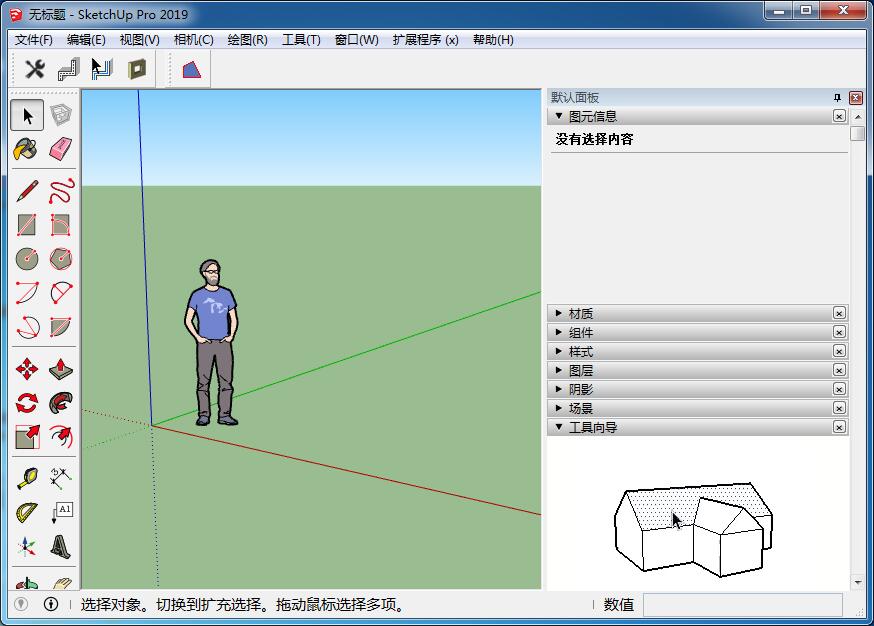Click the blue polygon shape toolbar icon

pos(191,70)
